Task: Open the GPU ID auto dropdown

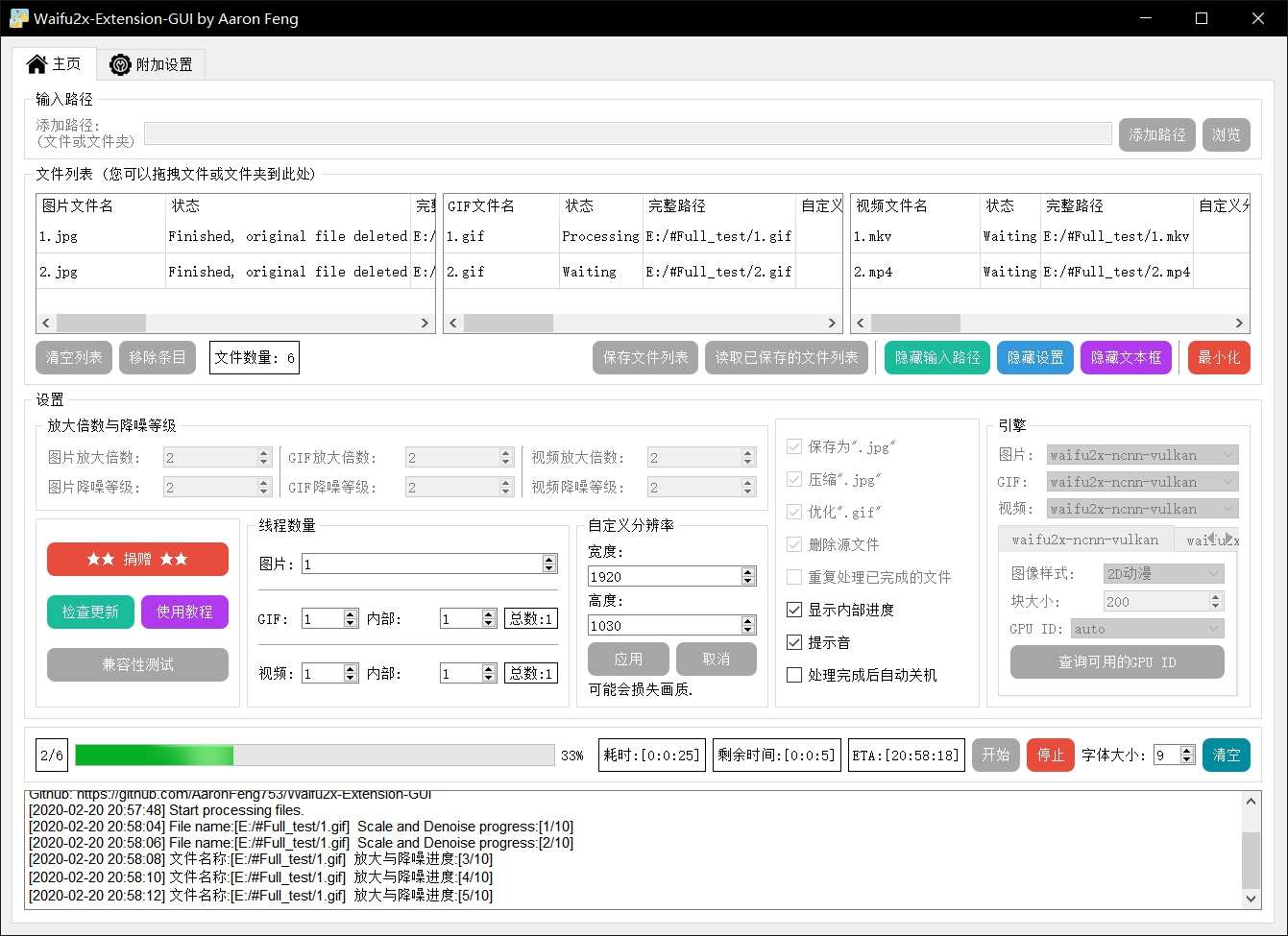Action: tap(1148, 629)
